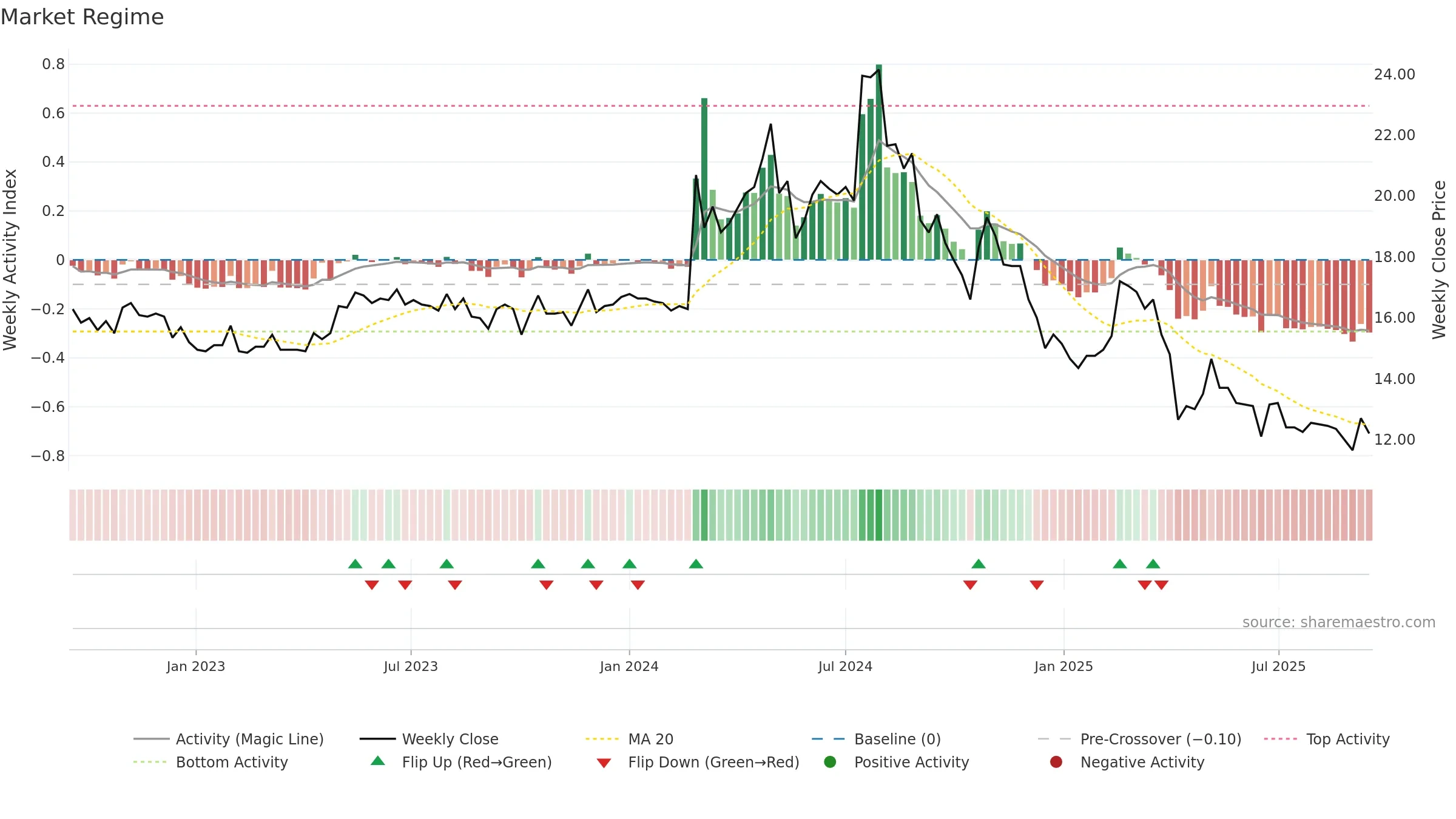
Task: Click the Positive Activity green dot icon
Action: click(x=830, y=762)
